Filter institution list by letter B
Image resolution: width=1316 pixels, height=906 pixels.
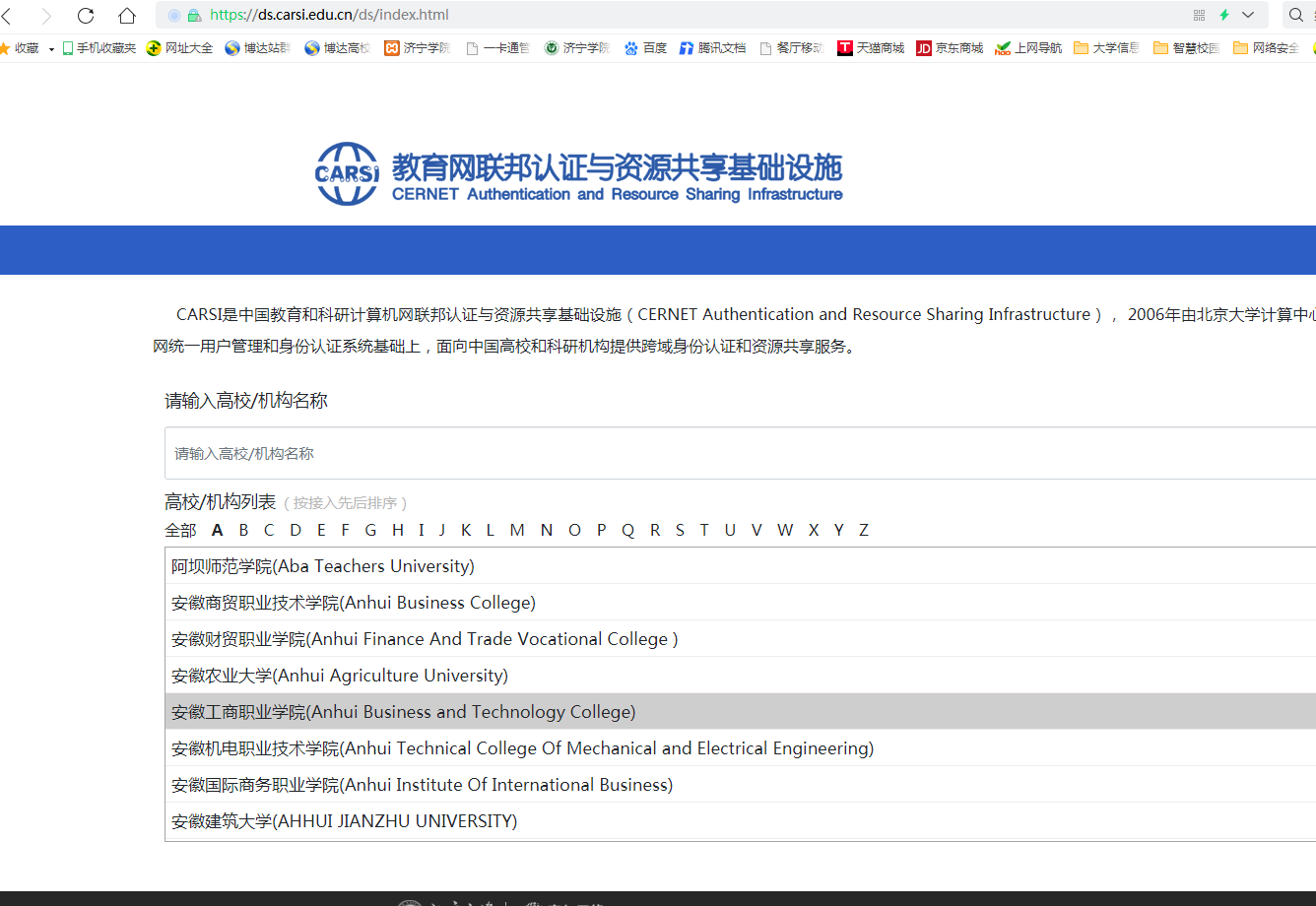(x=243, y=530)
